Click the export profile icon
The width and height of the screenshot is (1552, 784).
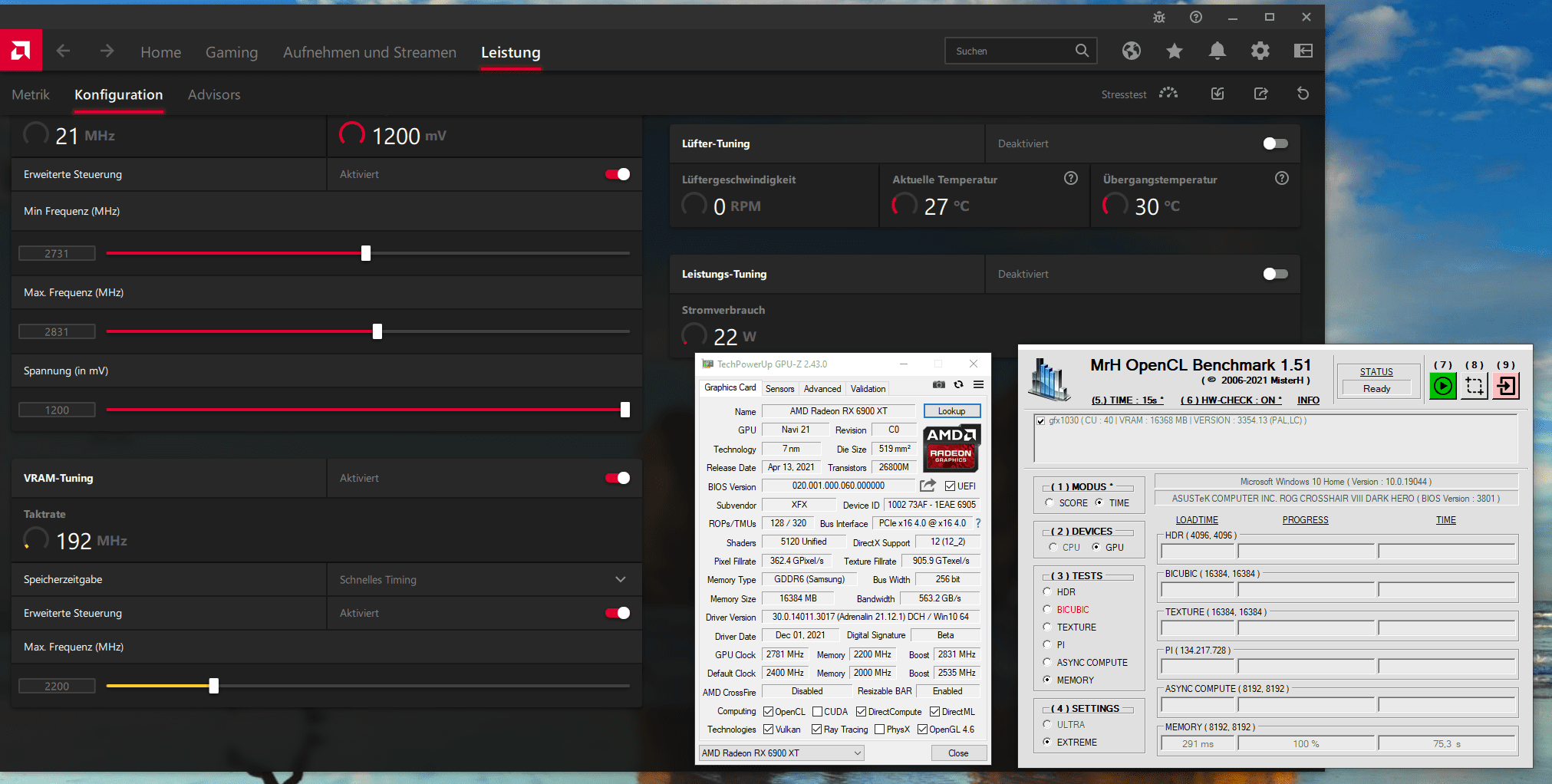(x=1260, y=94)
